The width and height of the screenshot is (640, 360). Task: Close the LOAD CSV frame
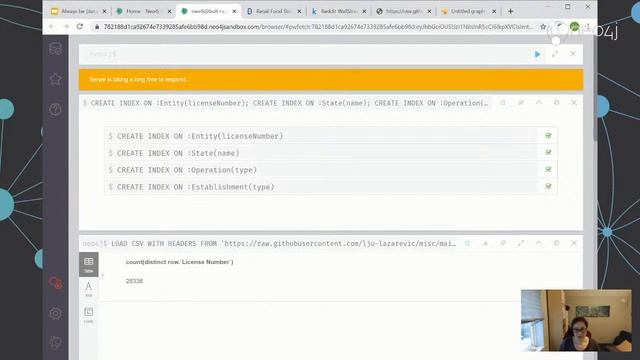574,243
